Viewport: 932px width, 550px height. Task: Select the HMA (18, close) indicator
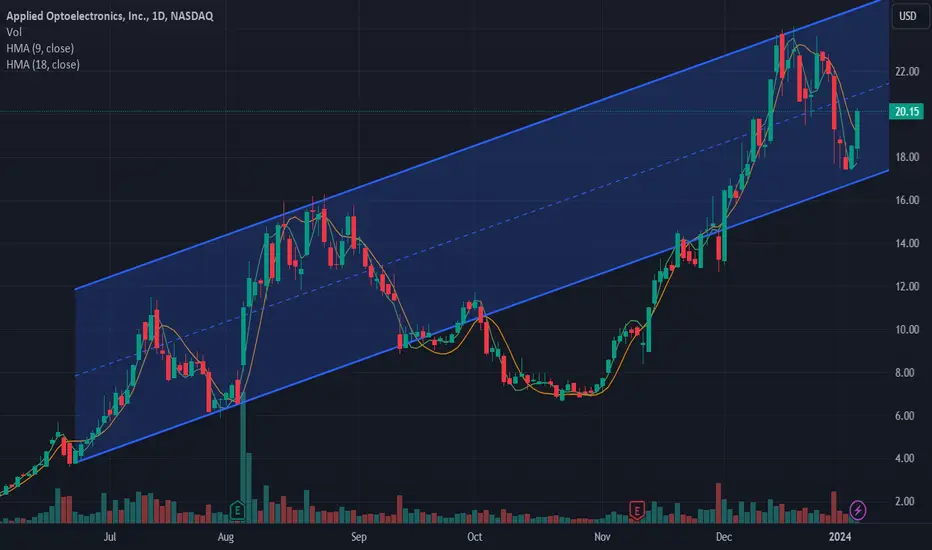(x=43, y=64)
